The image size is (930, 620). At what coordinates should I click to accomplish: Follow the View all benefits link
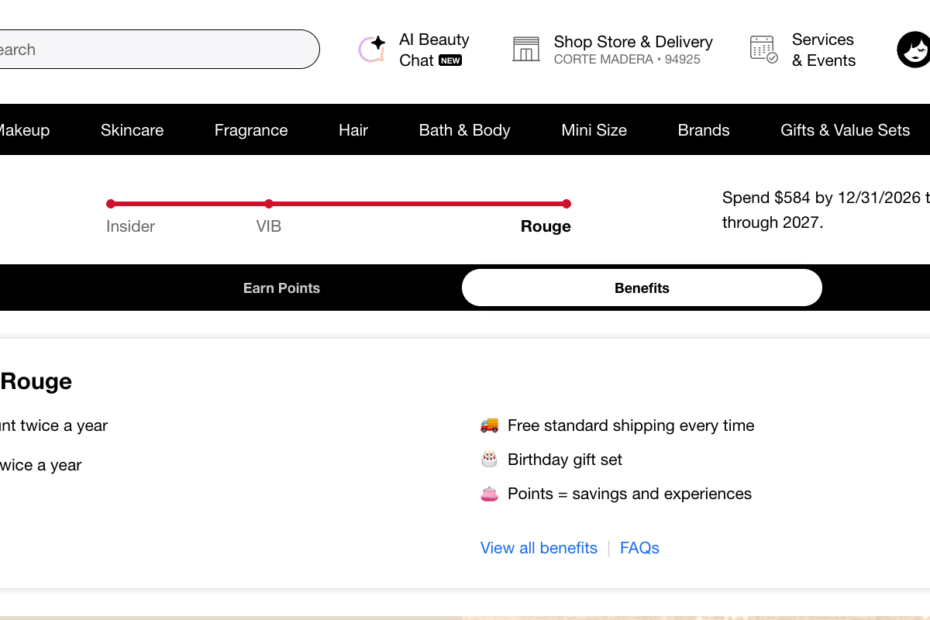click(x=539, y=548)
